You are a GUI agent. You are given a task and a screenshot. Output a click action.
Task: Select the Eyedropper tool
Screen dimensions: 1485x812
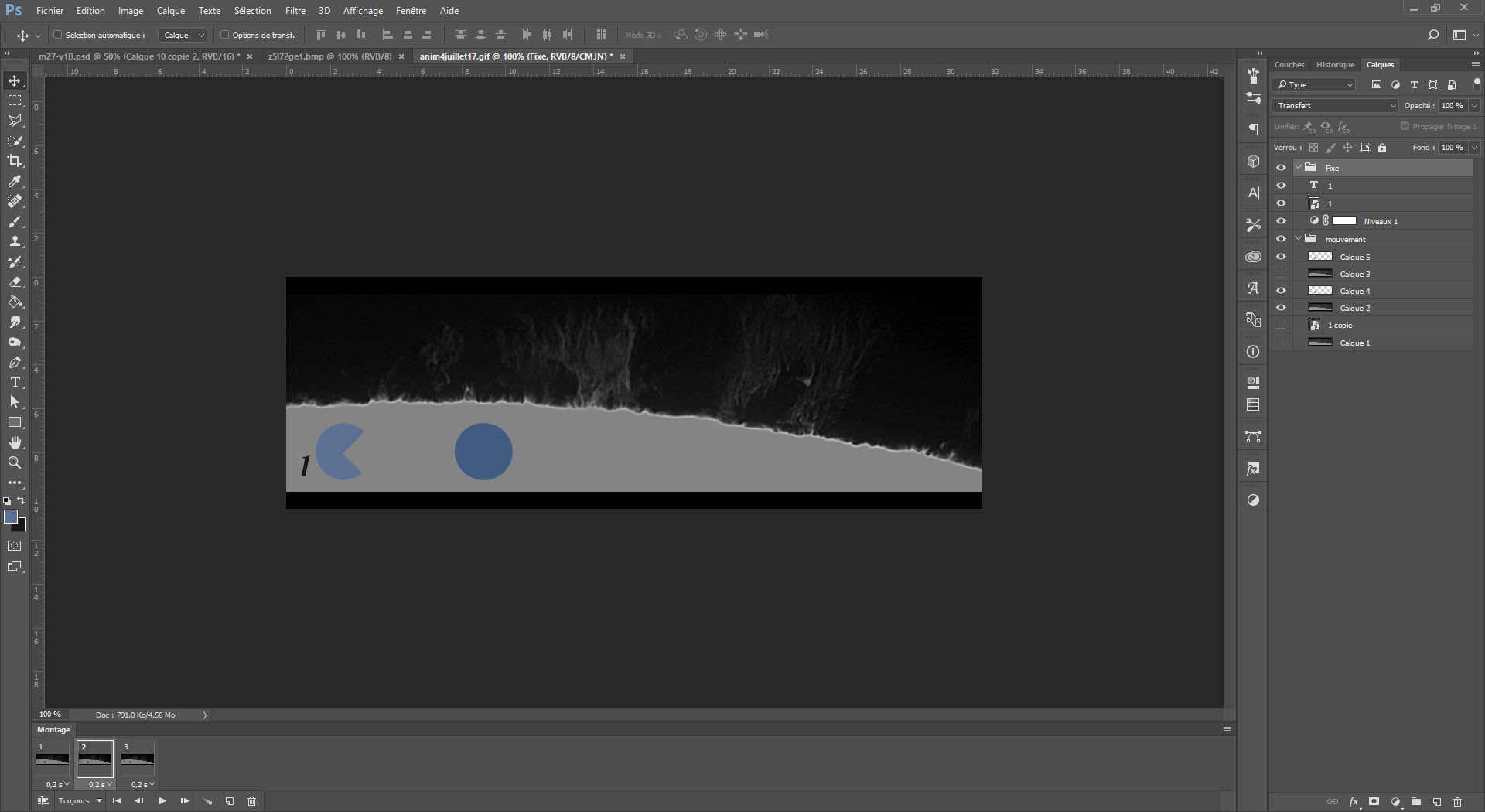(15, 181)
